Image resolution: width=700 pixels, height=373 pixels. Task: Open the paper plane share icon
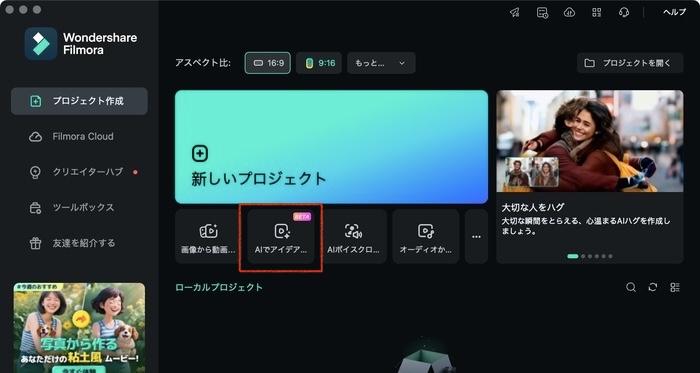click(x=515, y=12)
